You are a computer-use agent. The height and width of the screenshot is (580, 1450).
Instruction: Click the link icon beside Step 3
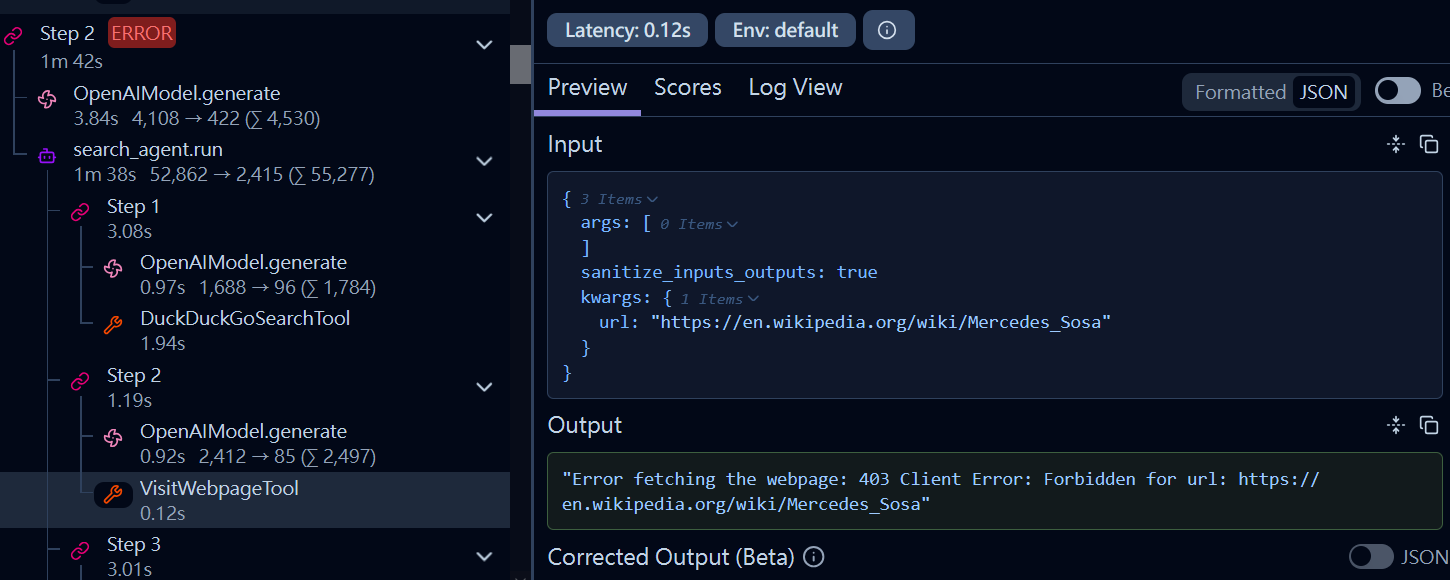(x=80, y=549)
